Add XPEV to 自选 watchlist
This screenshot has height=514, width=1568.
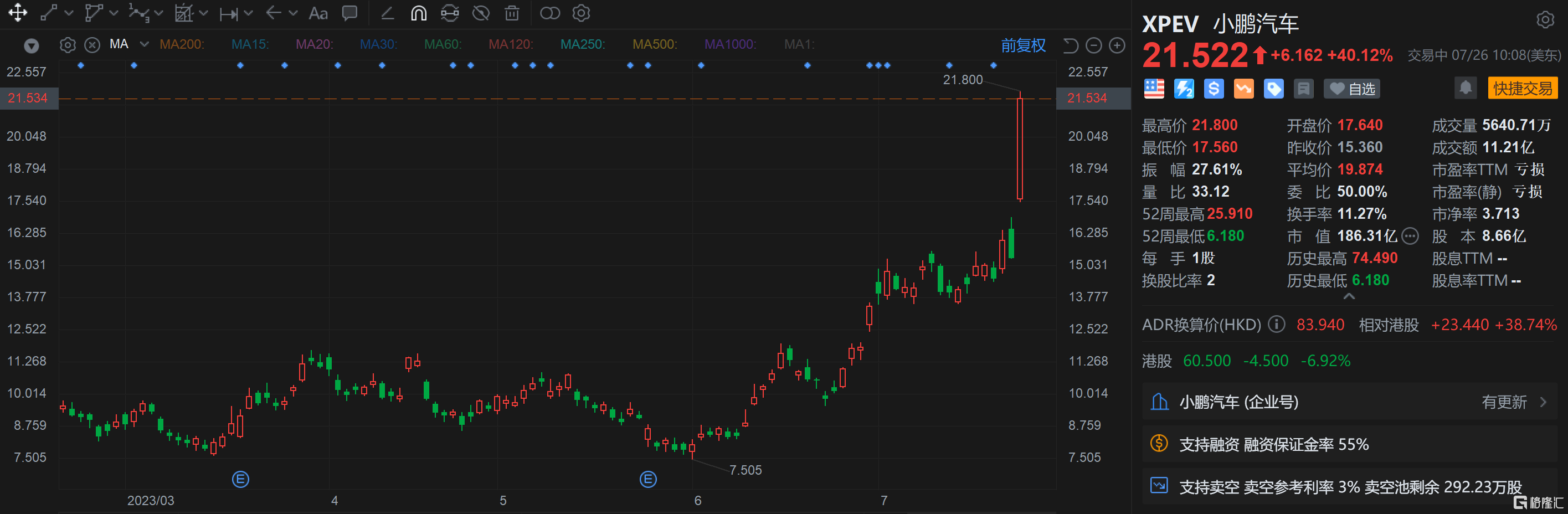pos(1351,89)
